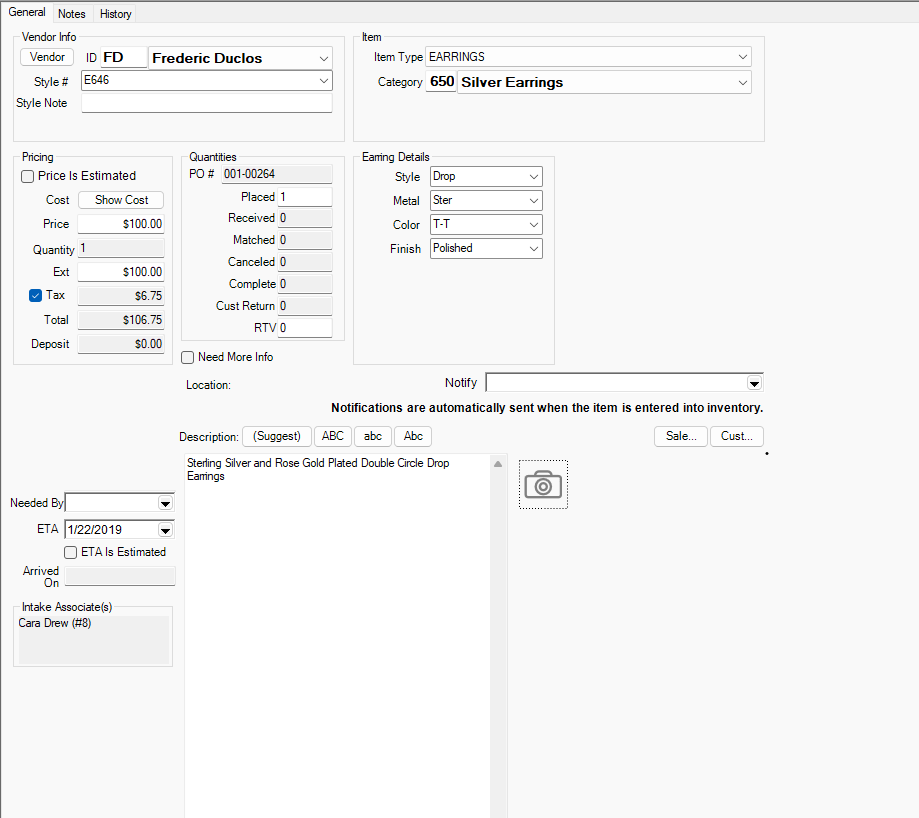Open the History tab
The height and width of the screenshot is (818, 919).
pyautogui.click(x=116, y=14)
